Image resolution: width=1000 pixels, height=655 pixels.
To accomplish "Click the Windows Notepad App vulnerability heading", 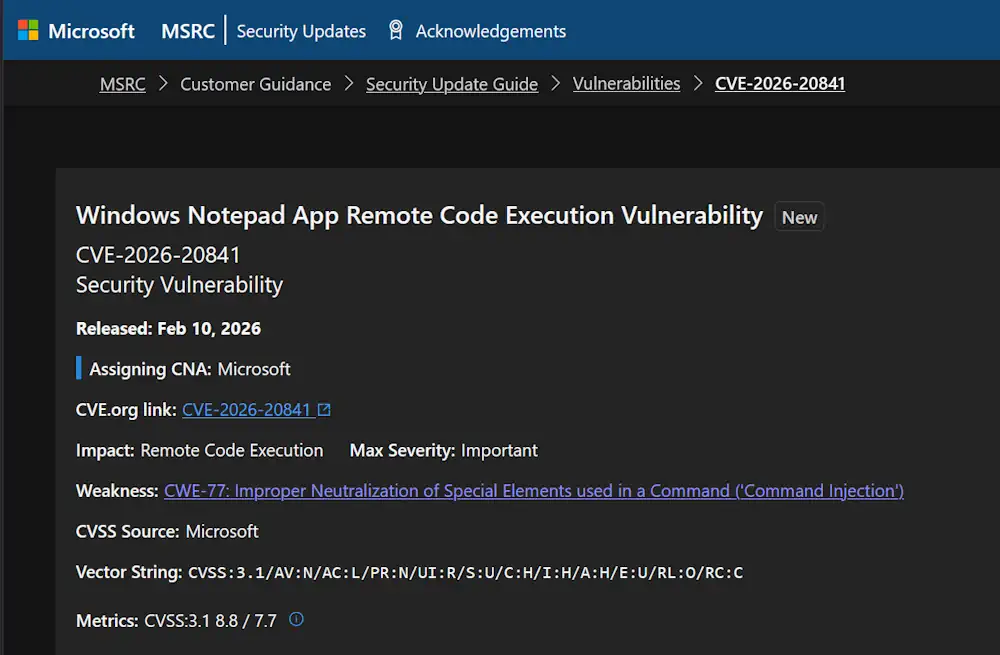I will (419, 216).
